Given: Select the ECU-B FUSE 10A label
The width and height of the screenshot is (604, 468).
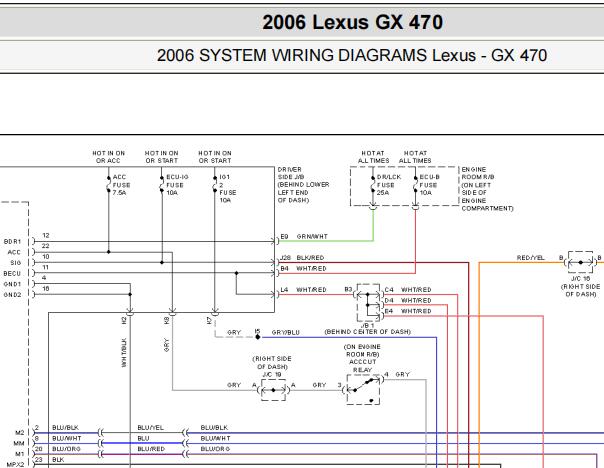Looking at the screenshot, I should tap(429, 185).
